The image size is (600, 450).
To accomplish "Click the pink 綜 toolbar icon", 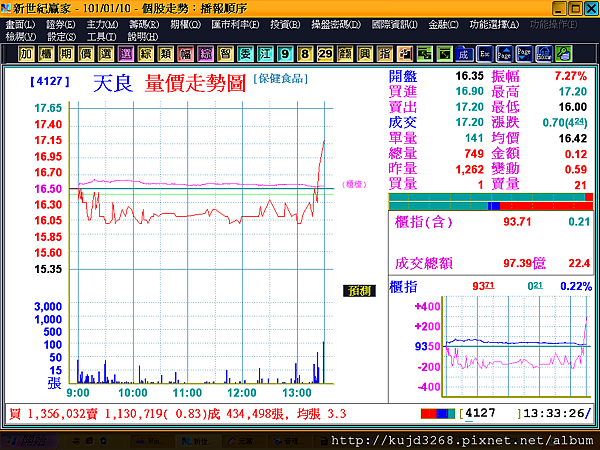I will click(x=205, y=54).
